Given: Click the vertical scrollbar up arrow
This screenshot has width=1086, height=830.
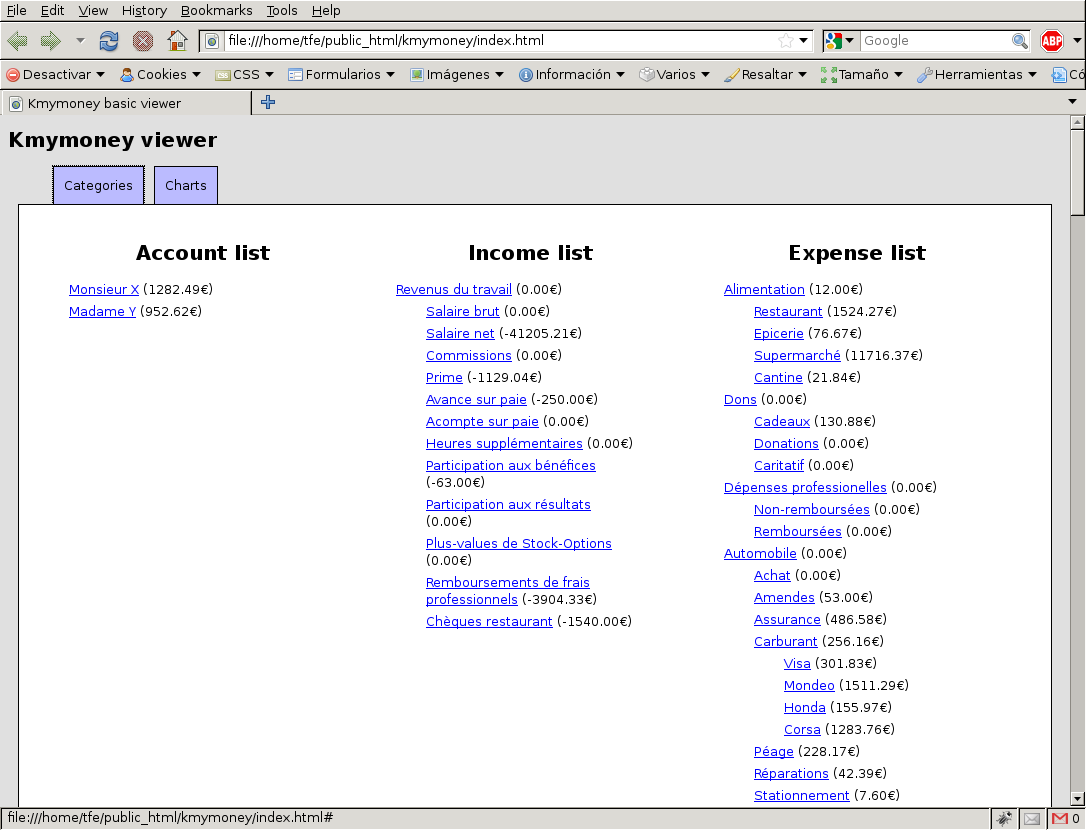Looking at the screenshot, I should pyautogui.click(x=1077, y=123).
